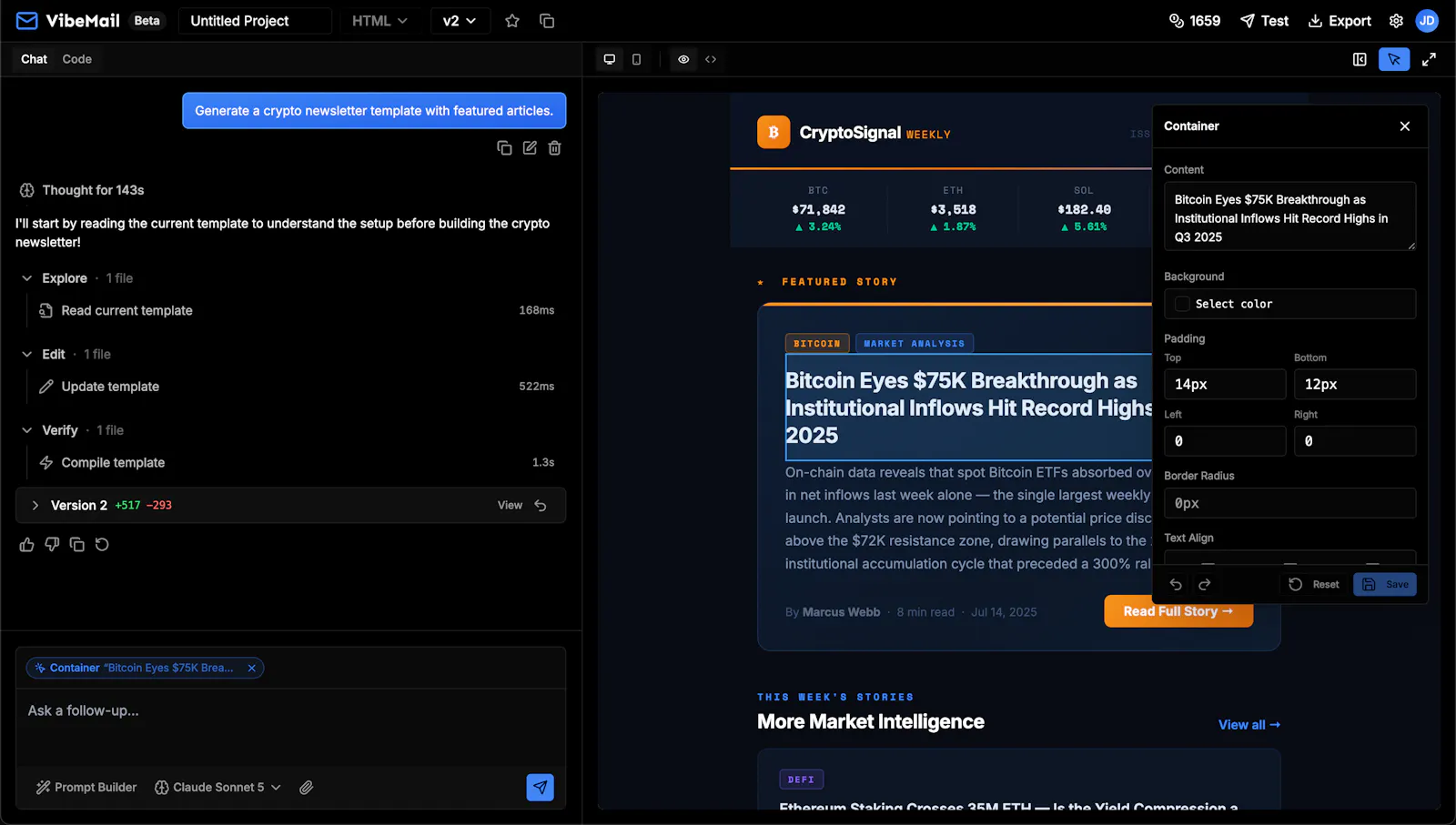Remove Container chip from chat input
1456x825 pixels.
click(x=252, y=668)
